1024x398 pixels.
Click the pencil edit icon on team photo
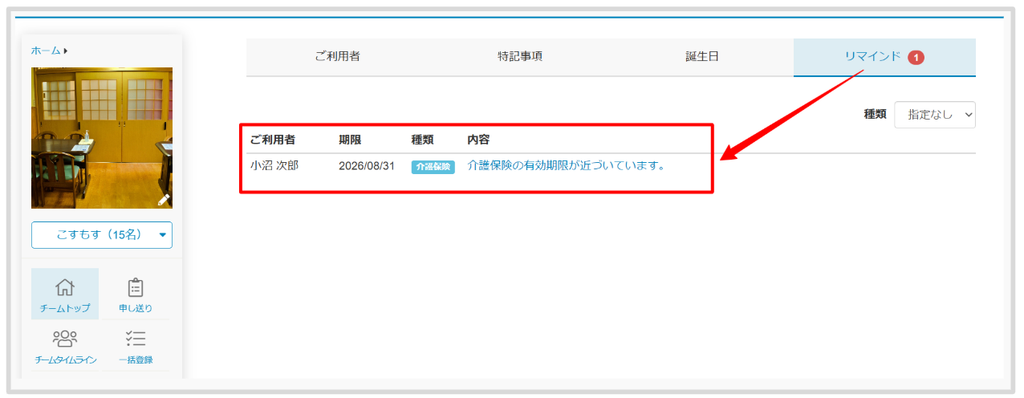163,200
